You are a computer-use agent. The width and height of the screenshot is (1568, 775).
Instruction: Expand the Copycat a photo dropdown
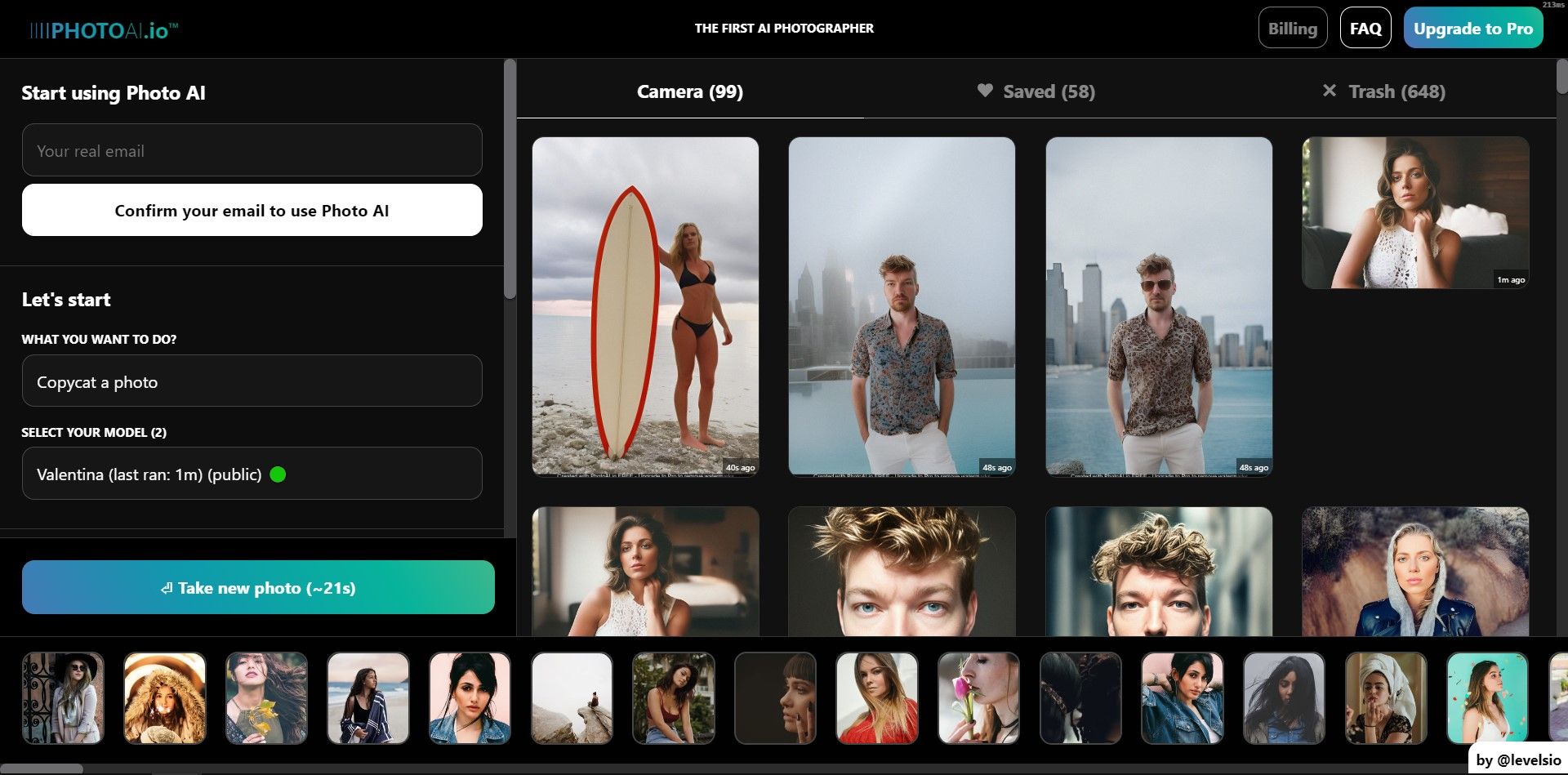tap(252, 381)
